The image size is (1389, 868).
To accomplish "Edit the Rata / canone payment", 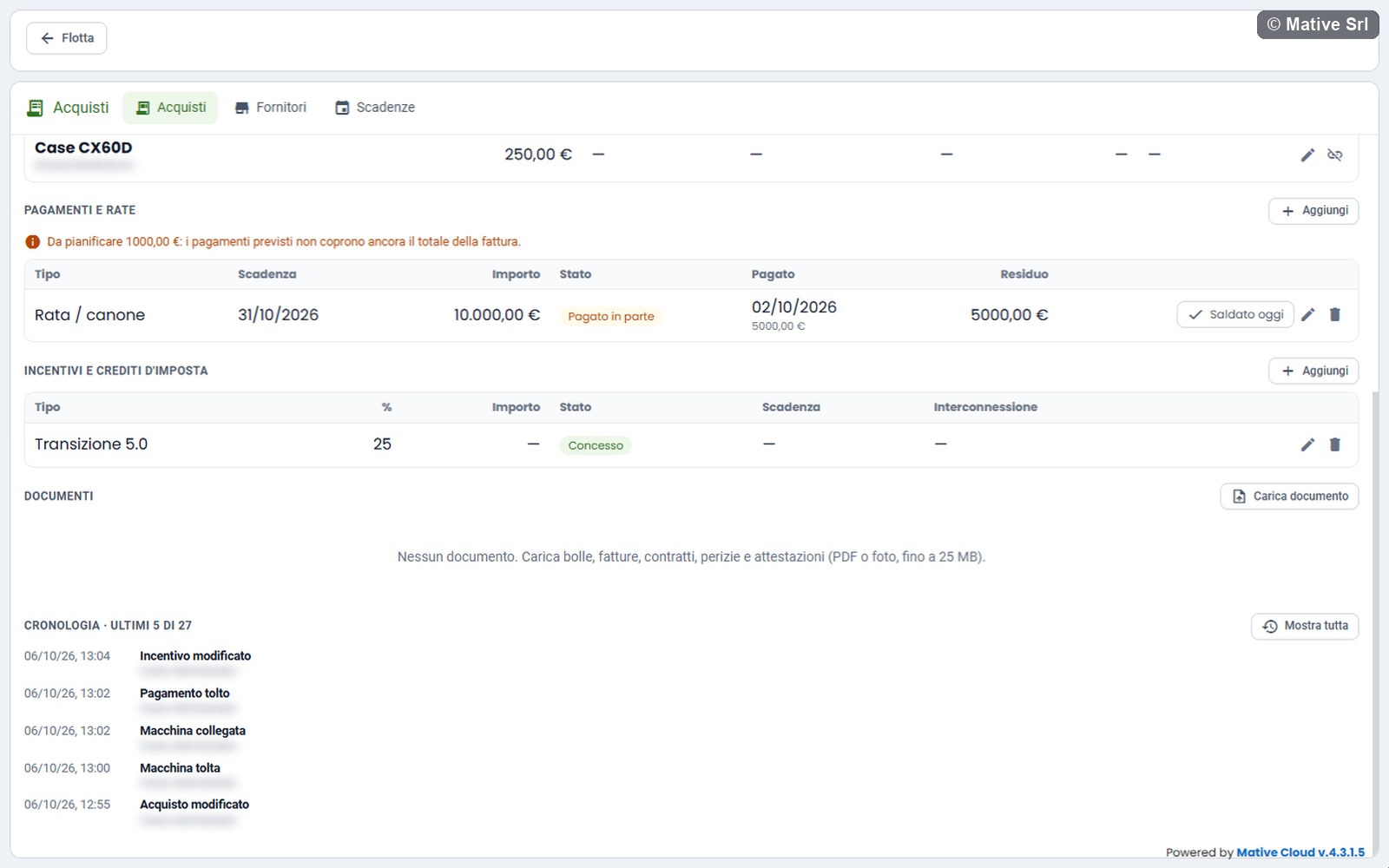I will (x=1308, y=314).
